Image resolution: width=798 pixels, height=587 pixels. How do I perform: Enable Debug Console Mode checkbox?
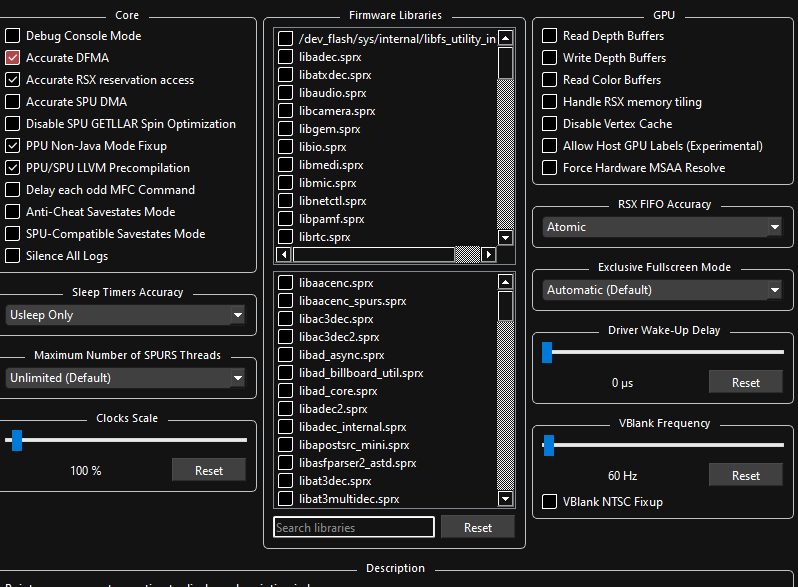(13, 36)
